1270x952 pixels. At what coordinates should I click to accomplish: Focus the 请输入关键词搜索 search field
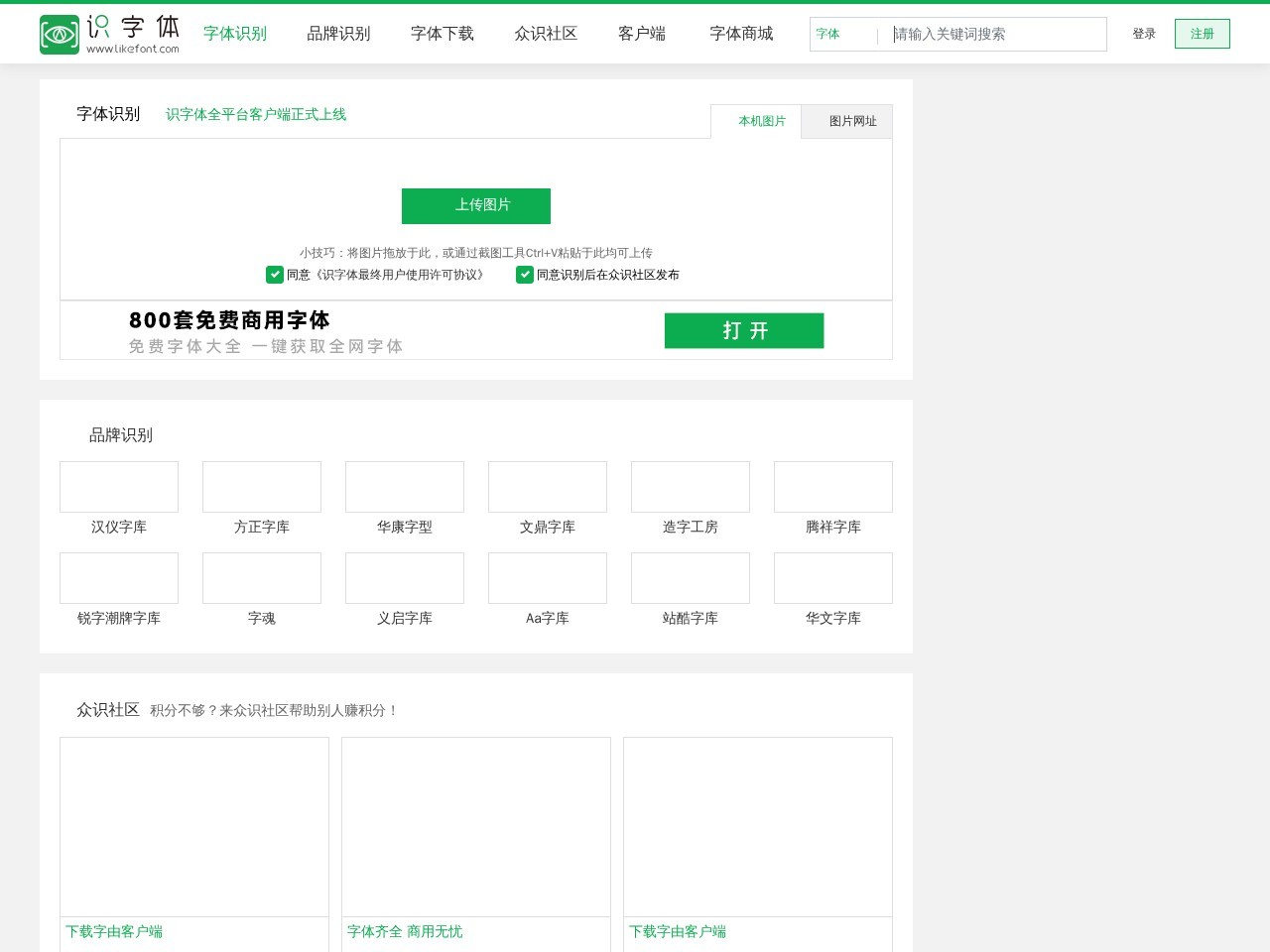(x=997, y=34)
